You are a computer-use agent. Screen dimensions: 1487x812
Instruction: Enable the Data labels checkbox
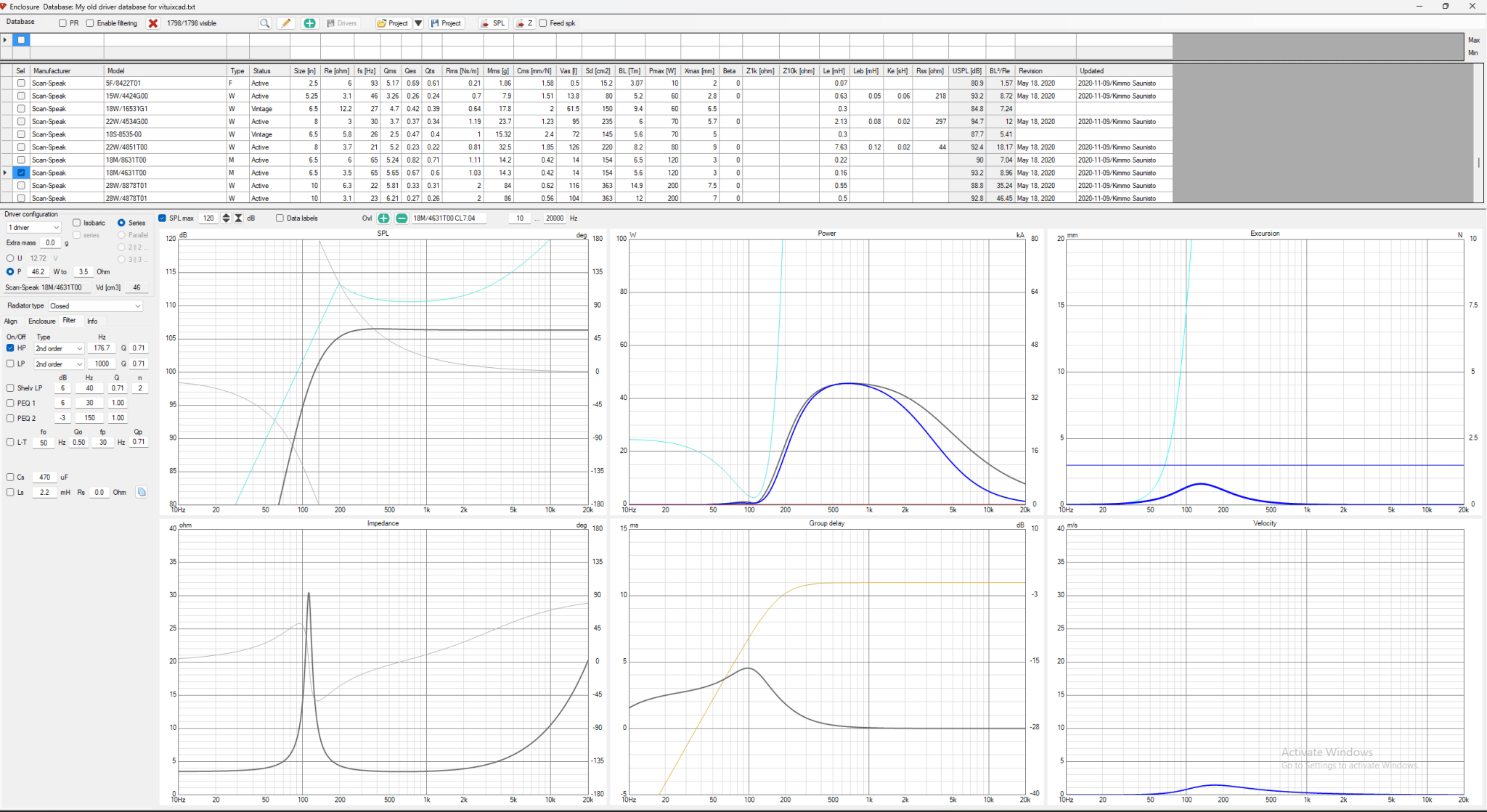(x=280, y=218)
